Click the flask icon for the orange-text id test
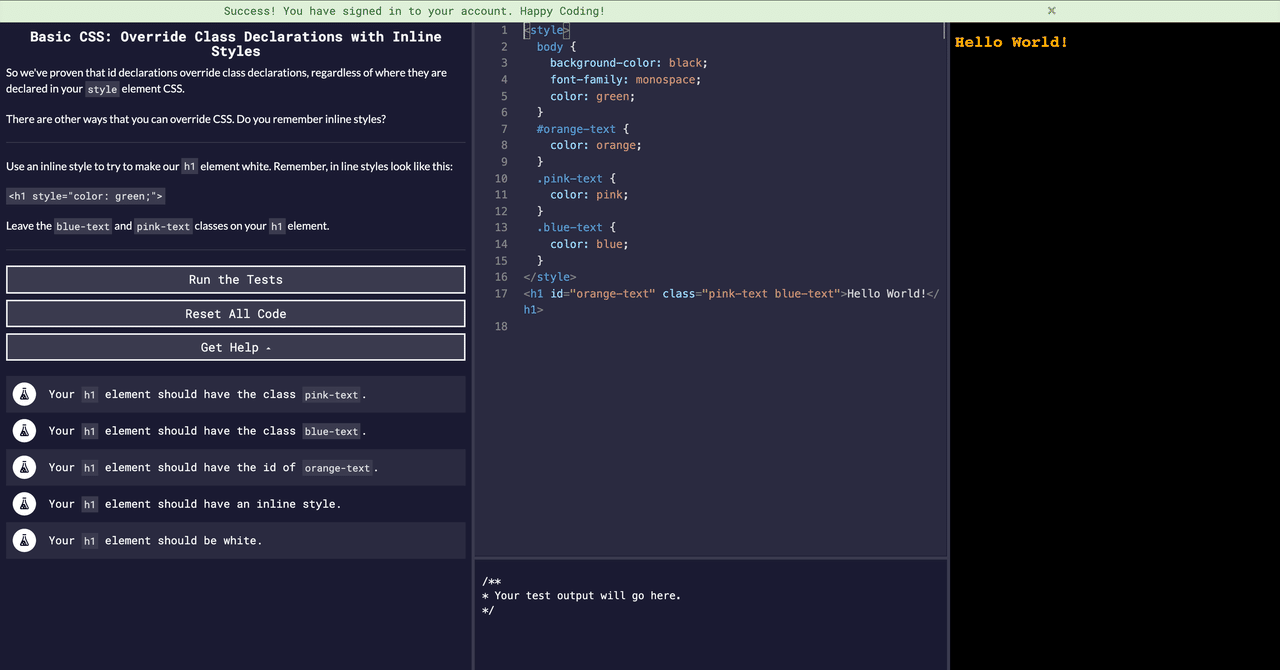The height and width of the screenshot is (670, 1280). tap(24, 467)
